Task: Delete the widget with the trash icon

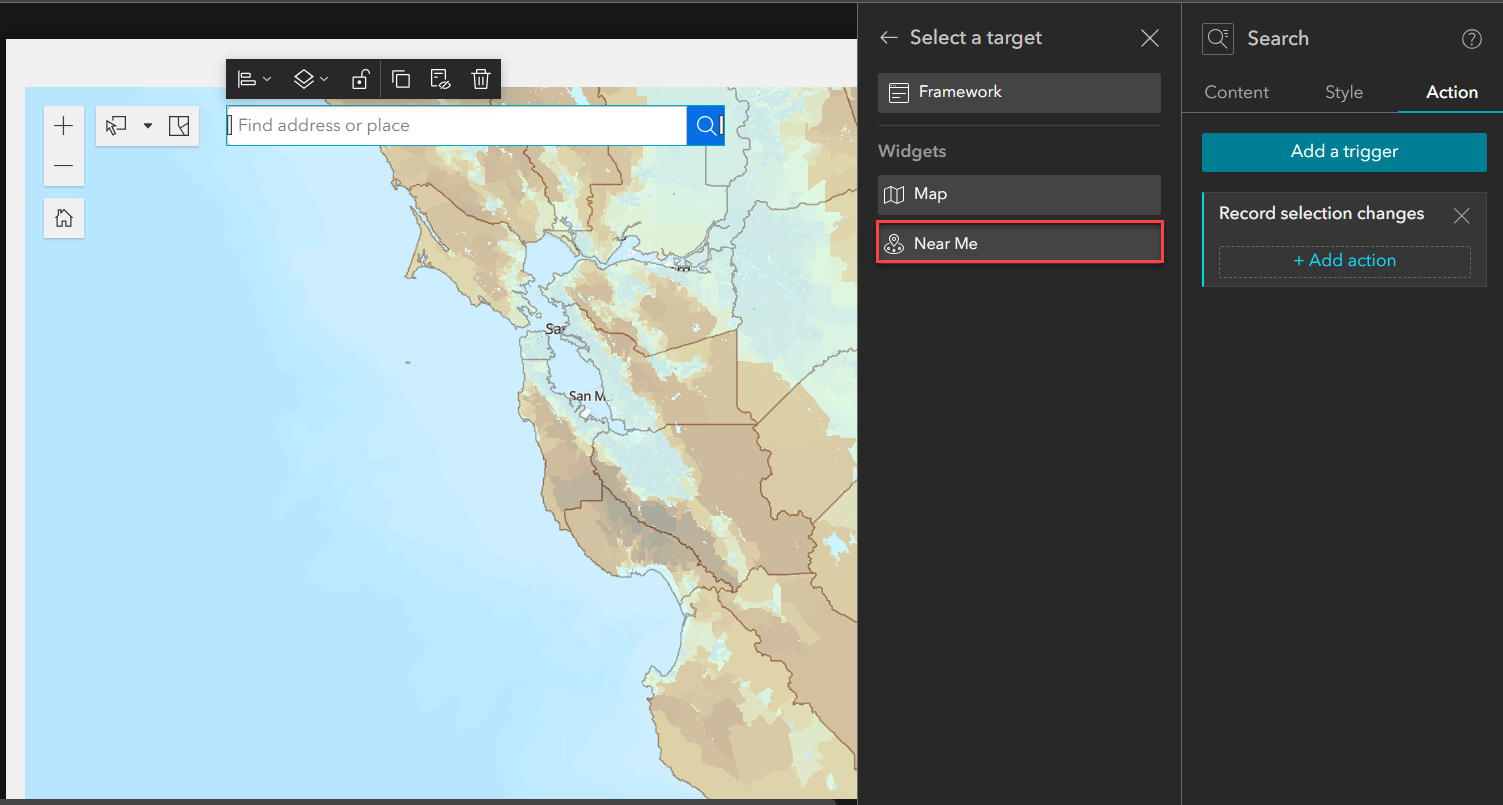Action: click(481, 79)
